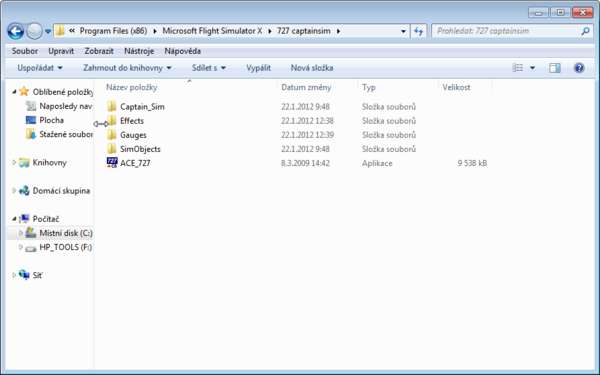Select Microsoft Flight Simulator X breadcrumb
The width and height of the screenshot is (600, 375).
(x=212, y=31)
